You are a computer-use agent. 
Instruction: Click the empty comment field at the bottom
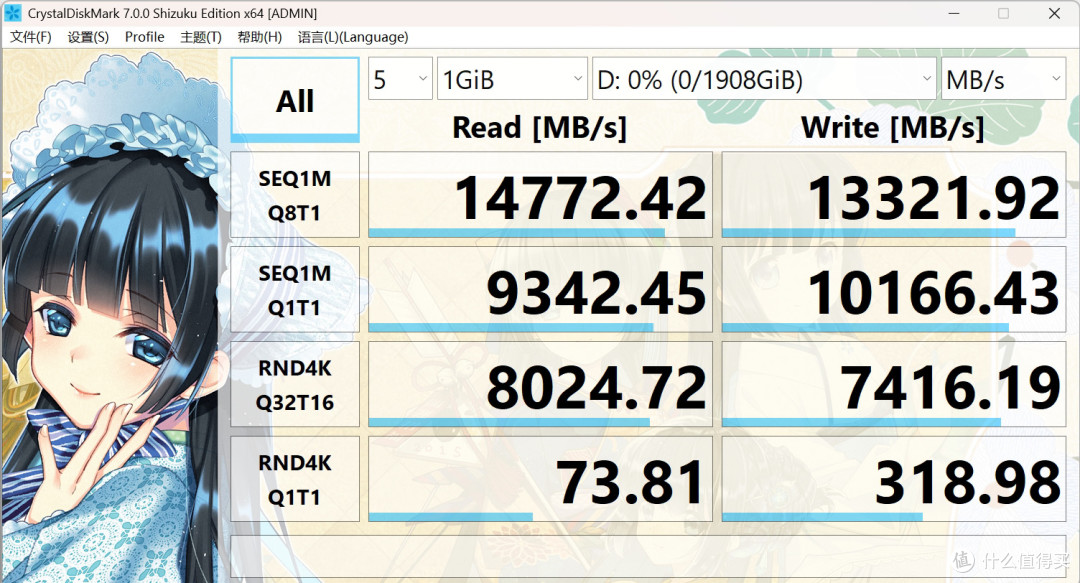coord(647,557)
